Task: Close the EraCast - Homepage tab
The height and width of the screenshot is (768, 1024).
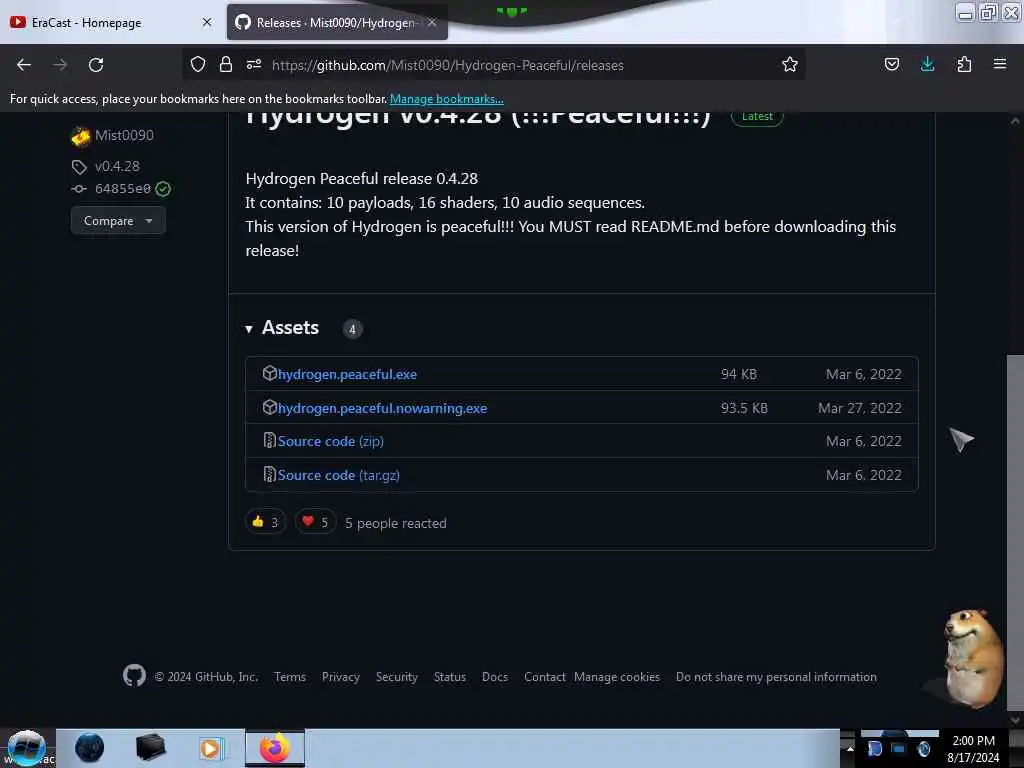Action: coord(207,22)
